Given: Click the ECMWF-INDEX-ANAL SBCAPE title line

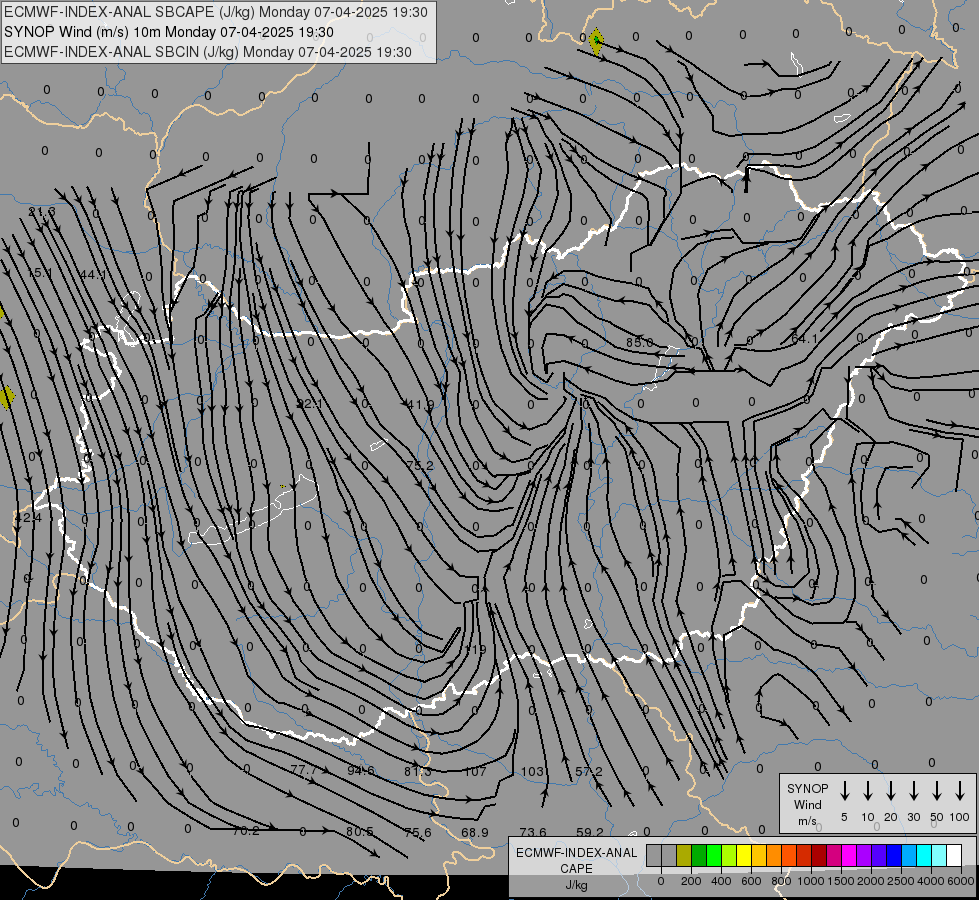Looking at the screenshot, I should coord(216,12).
